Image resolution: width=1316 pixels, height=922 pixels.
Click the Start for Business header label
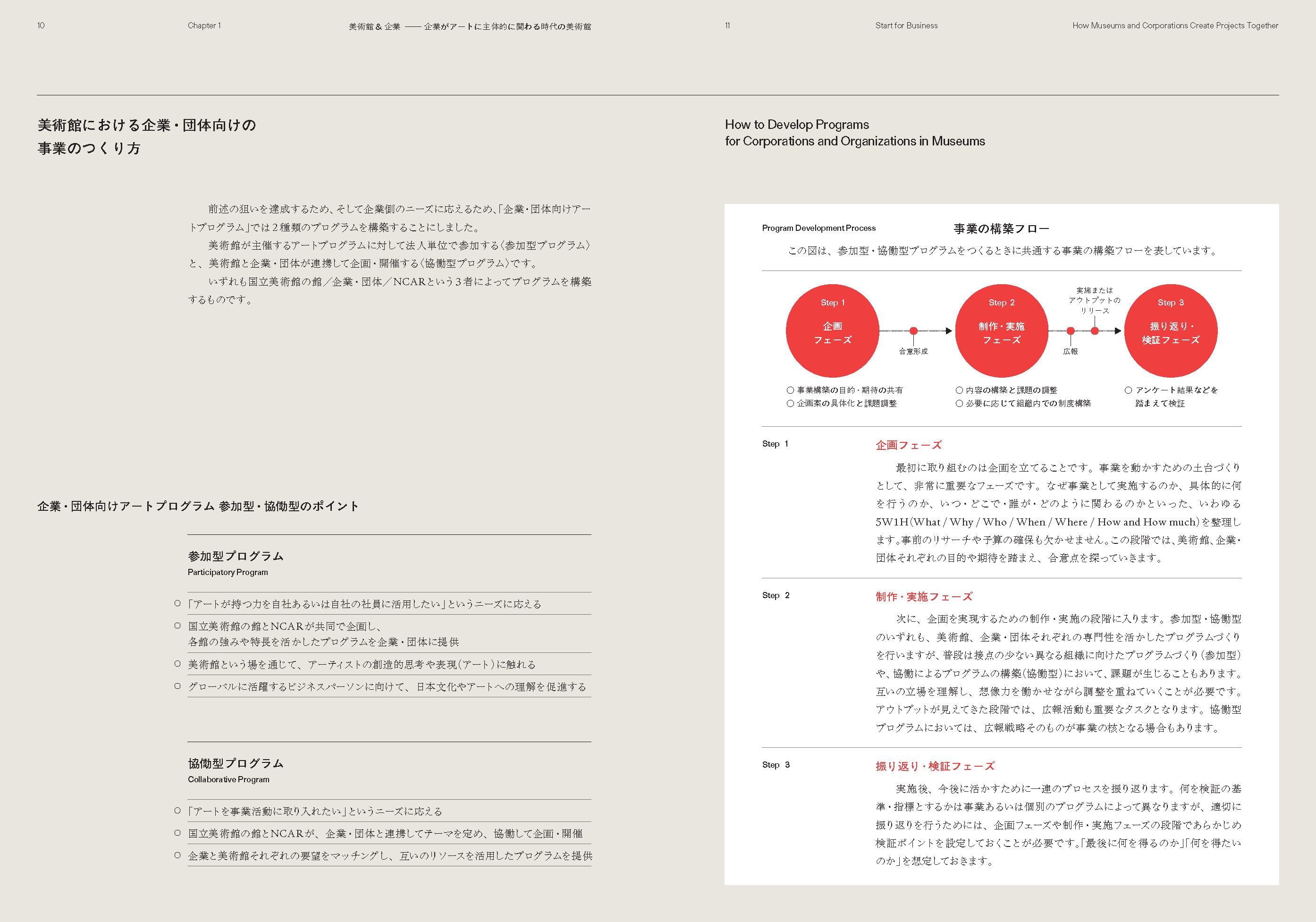[x=906, y=26]
